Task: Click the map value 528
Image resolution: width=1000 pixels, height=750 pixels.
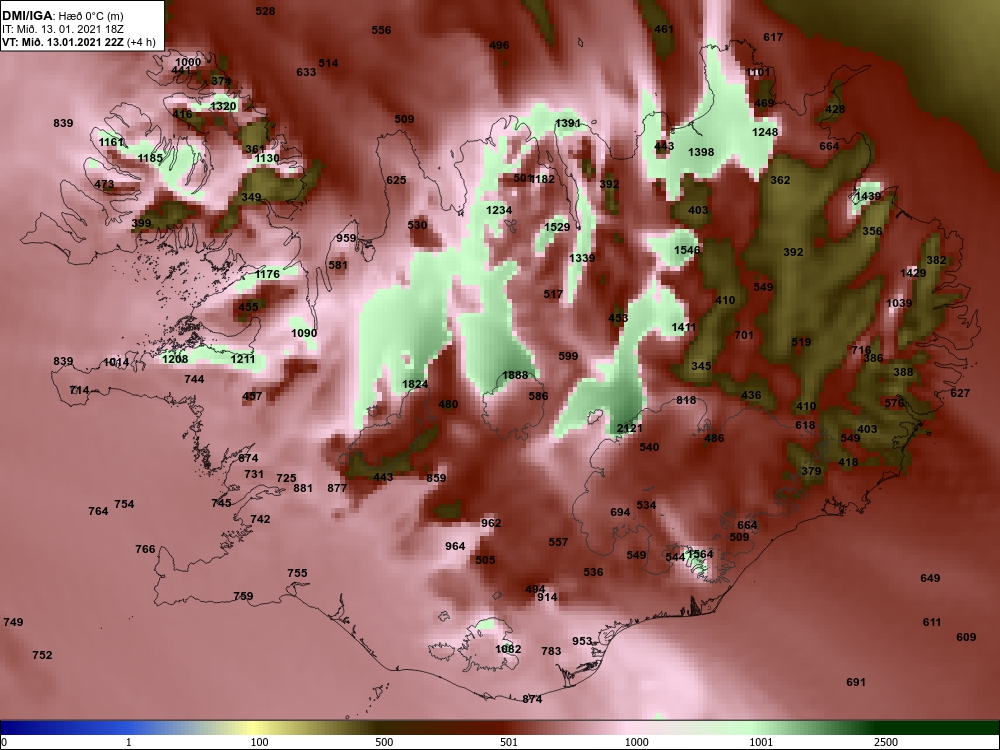Action: coord(265,11)
